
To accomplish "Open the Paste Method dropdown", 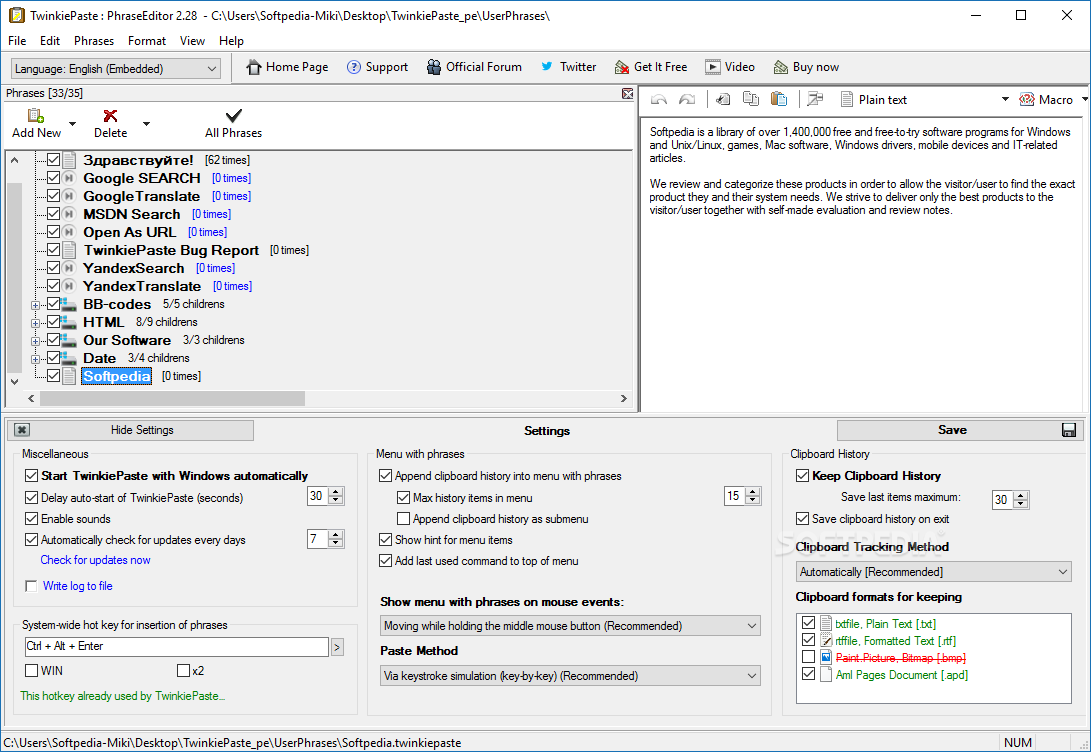I will point(570,675).
